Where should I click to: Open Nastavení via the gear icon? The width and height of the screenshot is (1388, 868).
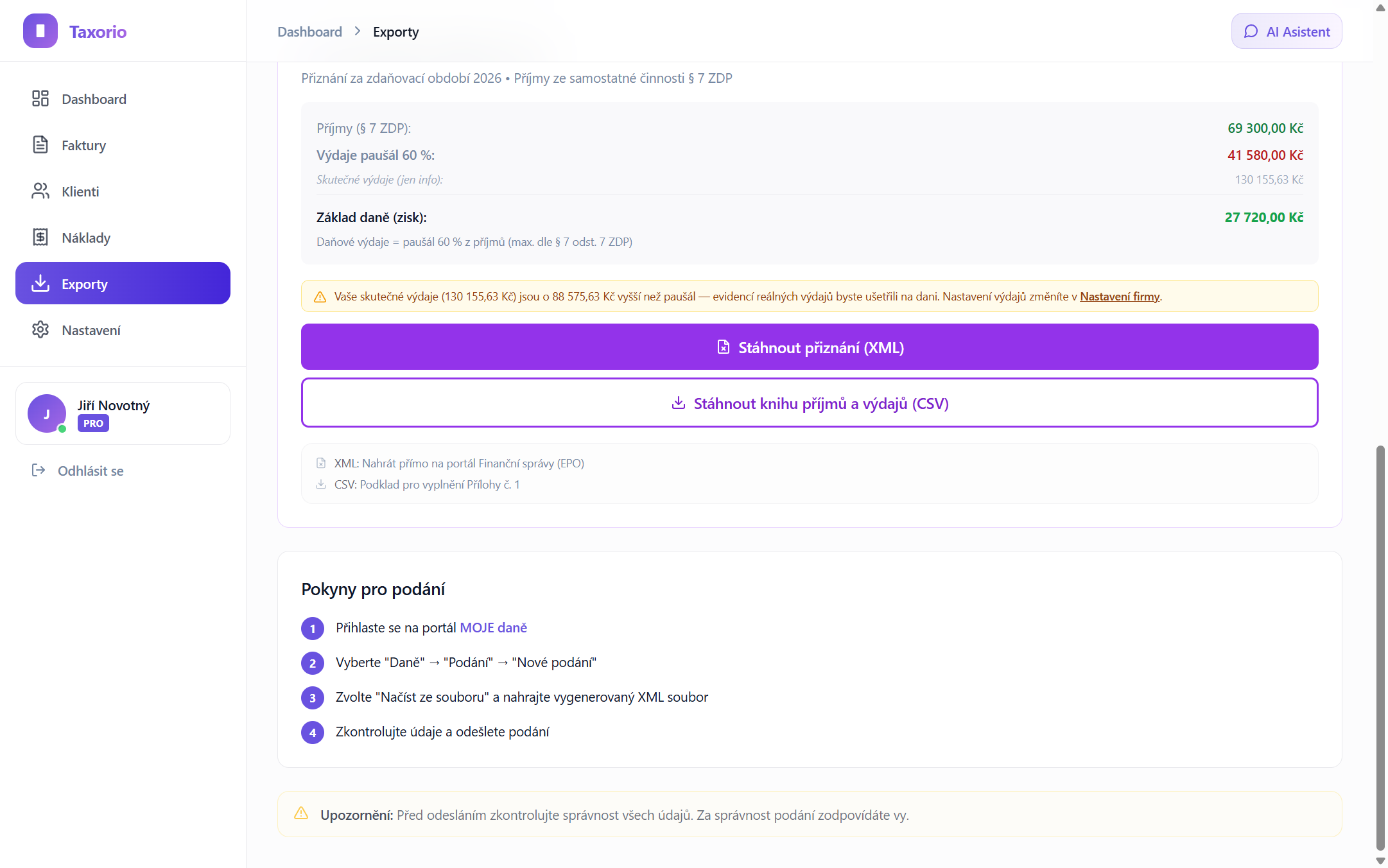(x=40, y=329)
